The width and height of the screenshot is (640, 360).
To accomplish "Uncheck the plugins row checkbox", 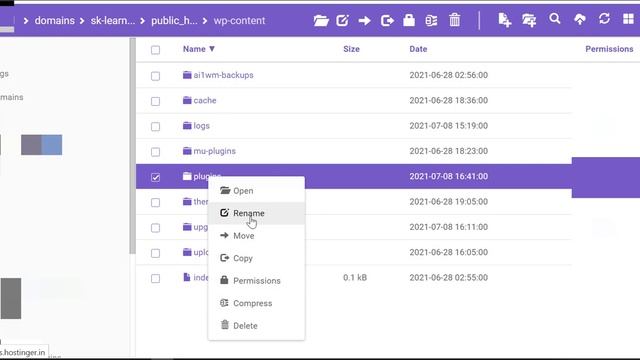I will [x=156, y=177].
